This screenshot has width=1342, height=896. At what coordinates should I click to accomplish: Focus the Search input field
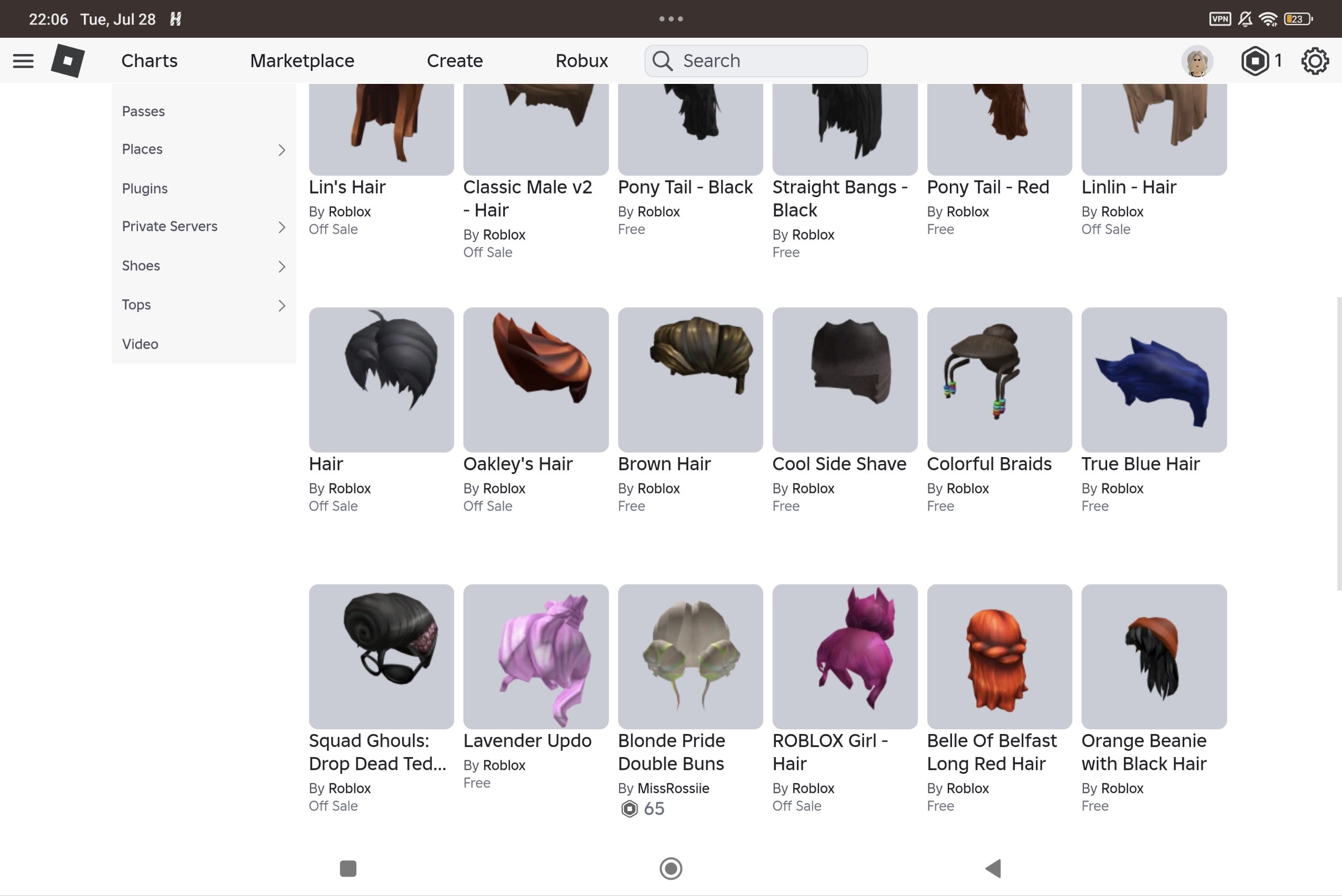pyautogui.click(x=756, y=61)
